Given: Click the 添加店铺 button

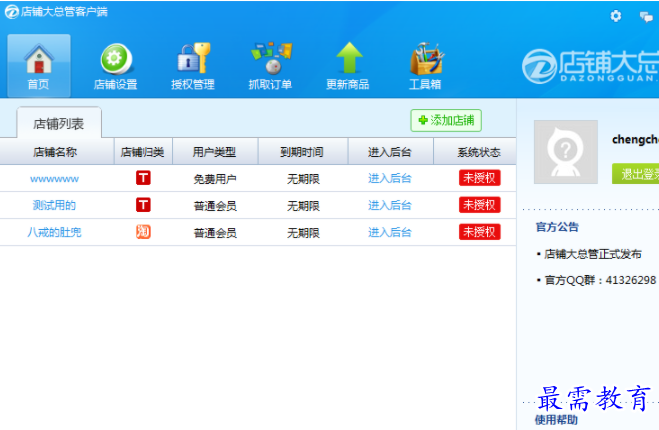Looking at the screenshot, I should (446, 121).
